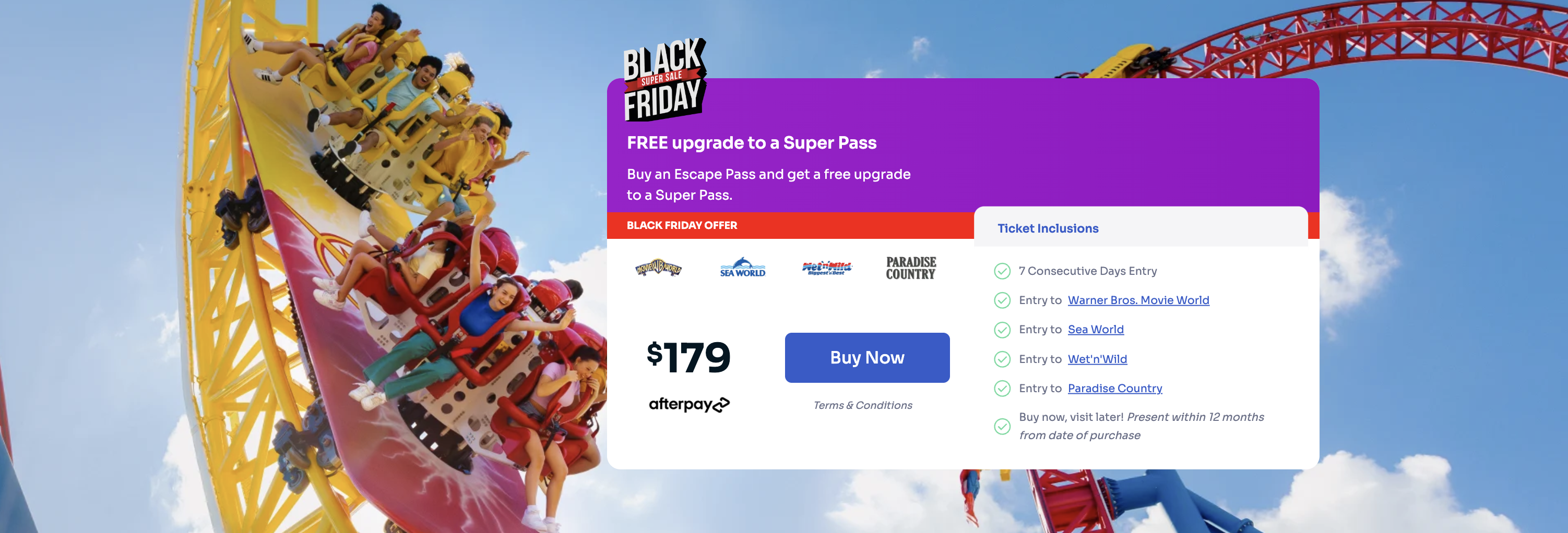
Task: Open the Terms & Conditions link
Action: point(862,405)
